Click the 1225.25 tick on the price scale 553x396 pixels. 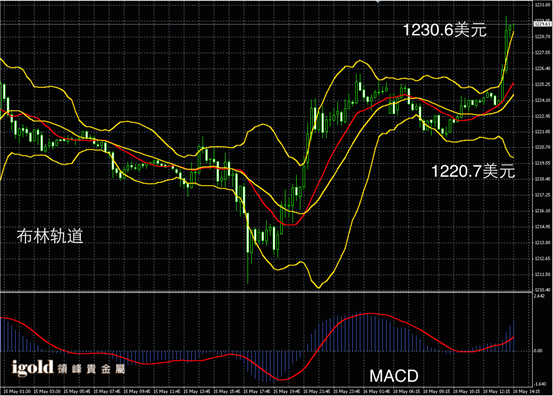pos(542,84)
